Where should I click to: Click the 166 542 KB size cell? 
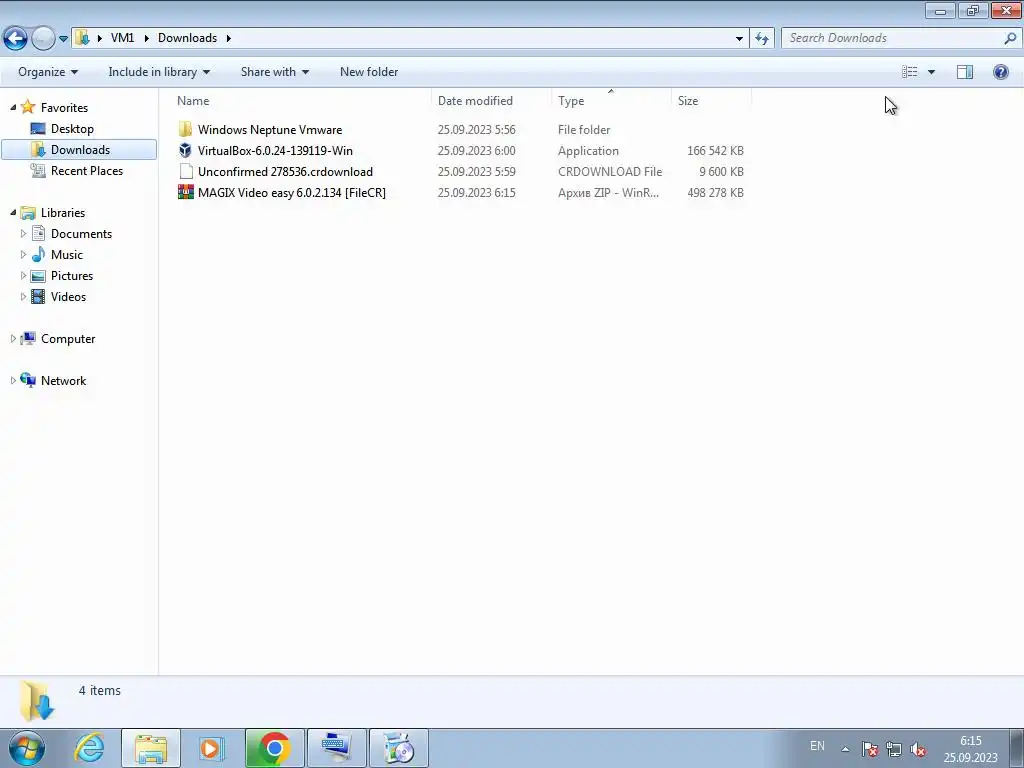[x=715, y=150]
